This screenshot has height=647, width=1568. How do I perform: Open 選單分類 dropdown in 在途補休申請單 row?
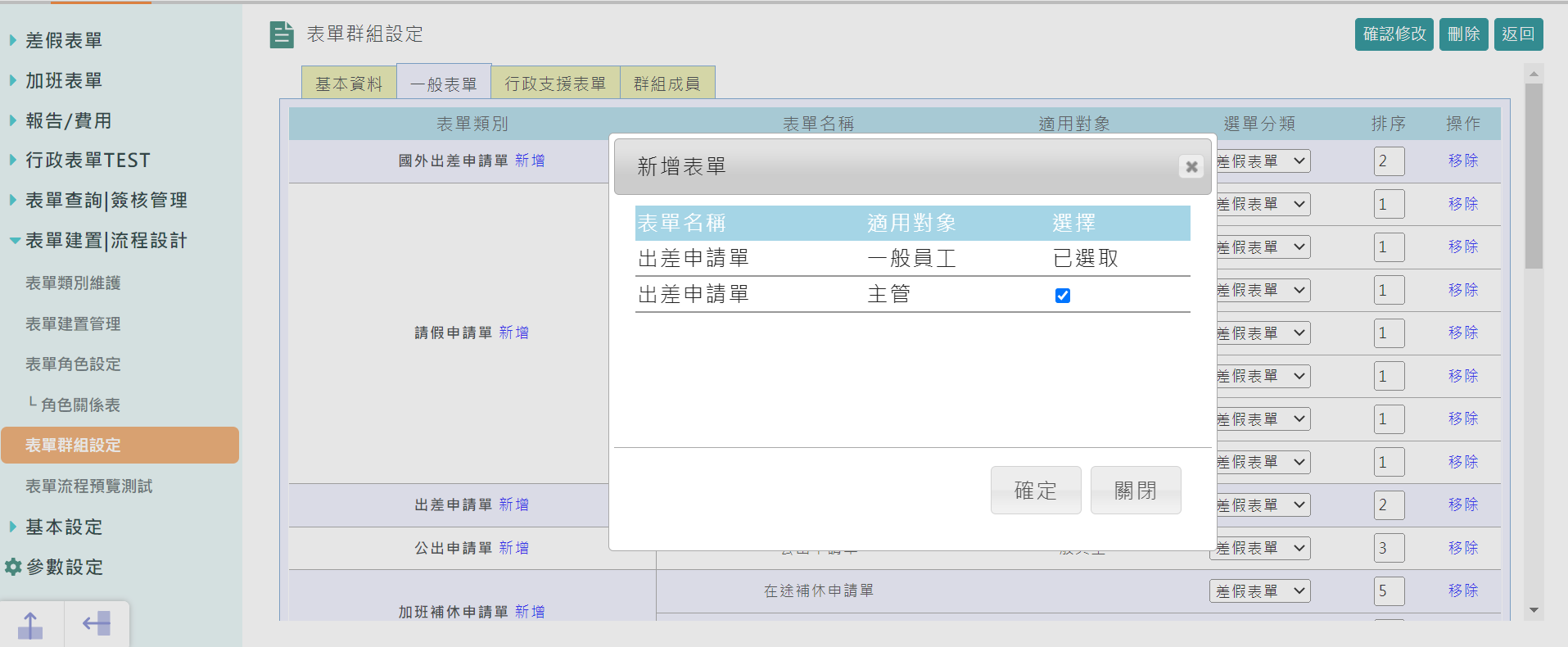(1260, 591)
